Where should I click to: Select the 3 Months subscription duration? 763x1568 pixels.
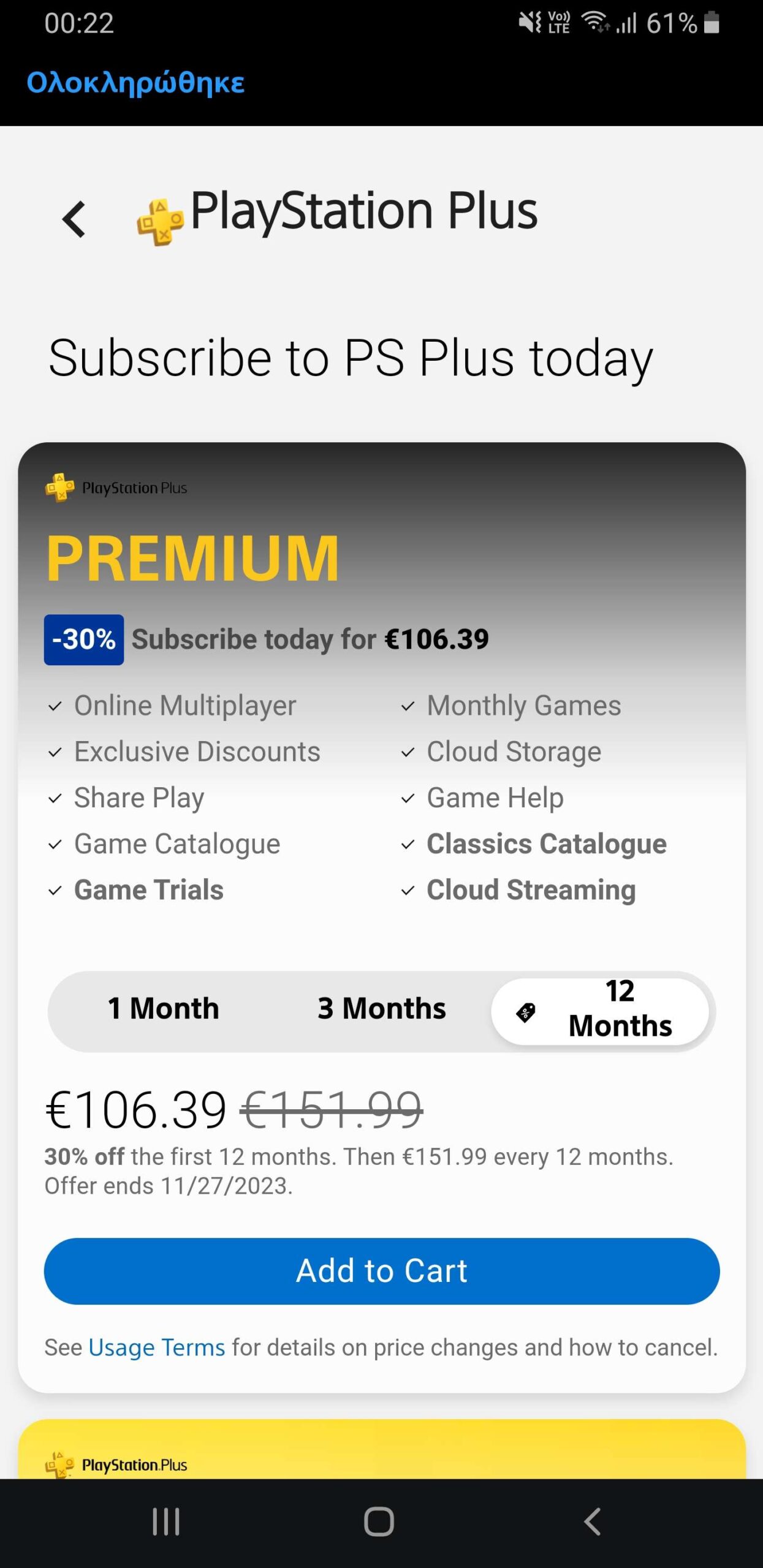coord(381,1009)
